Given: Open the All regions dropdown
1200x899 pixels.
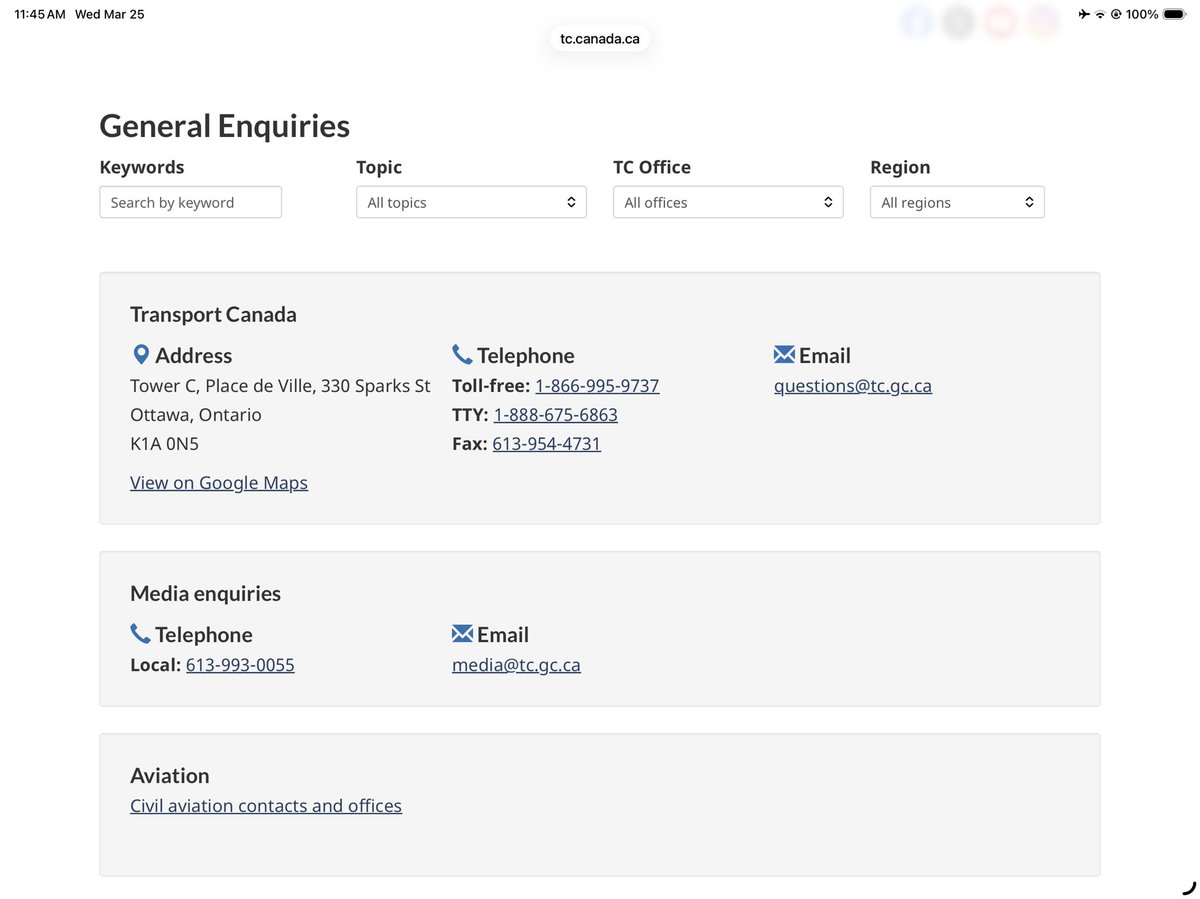Looking at the screenshot, I should [x=957, y=202].
